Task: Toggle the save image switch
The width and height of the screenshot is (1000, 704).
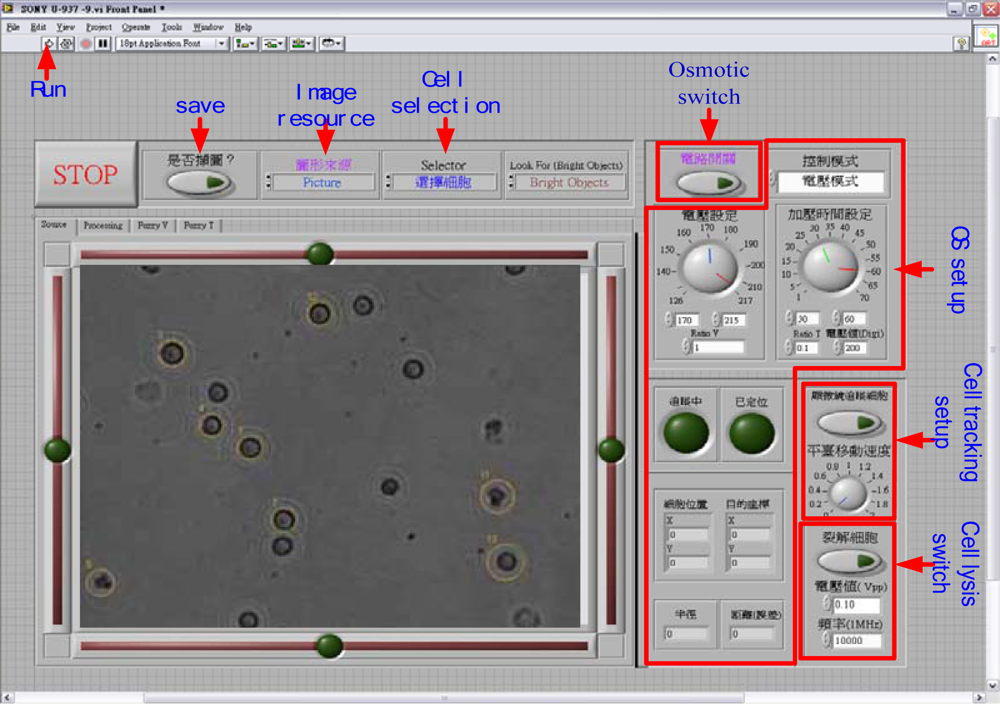Action: click(200, 183)
